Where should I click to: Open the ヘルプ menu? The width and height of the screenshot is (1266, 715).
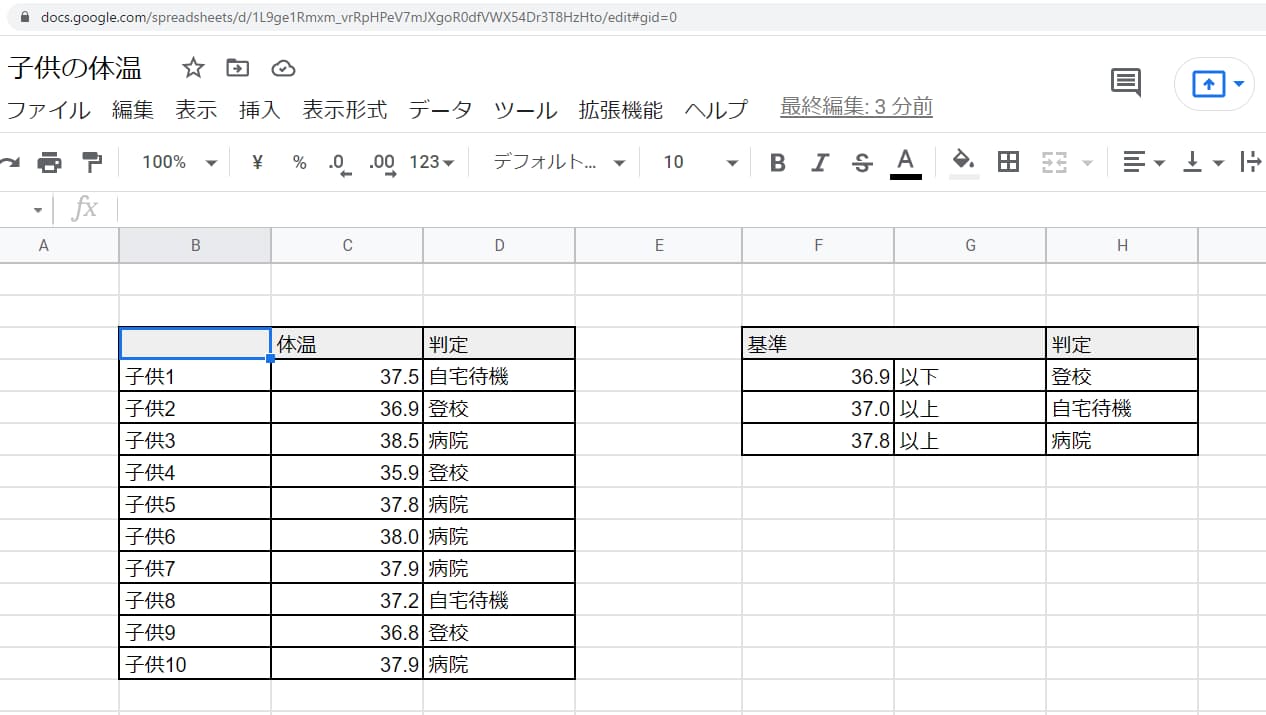[x=716, y=110]
